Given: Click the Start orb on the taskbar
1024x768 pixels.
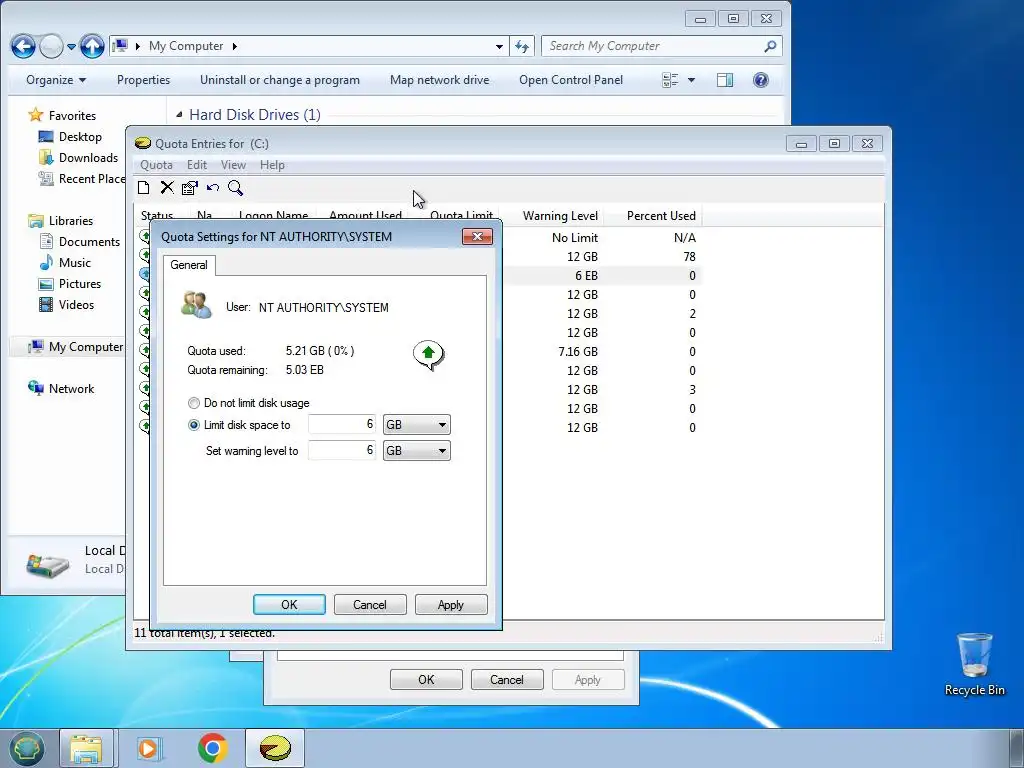Looking at the screenshot, I should point(26,748).
